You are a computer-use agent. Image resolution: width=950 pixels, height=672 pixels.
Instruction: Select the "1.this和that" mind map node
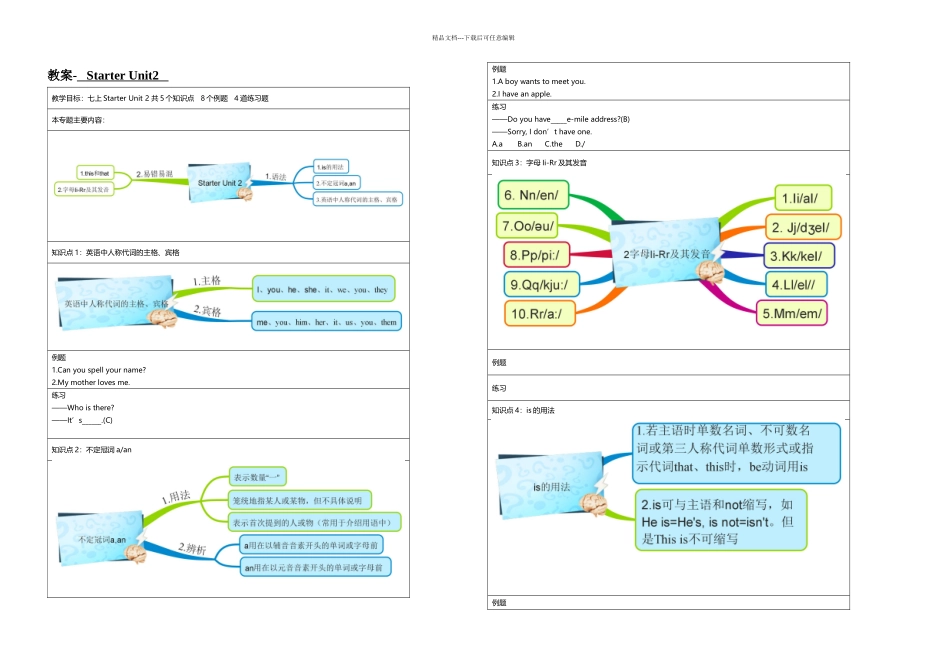[x=95, y=173]
